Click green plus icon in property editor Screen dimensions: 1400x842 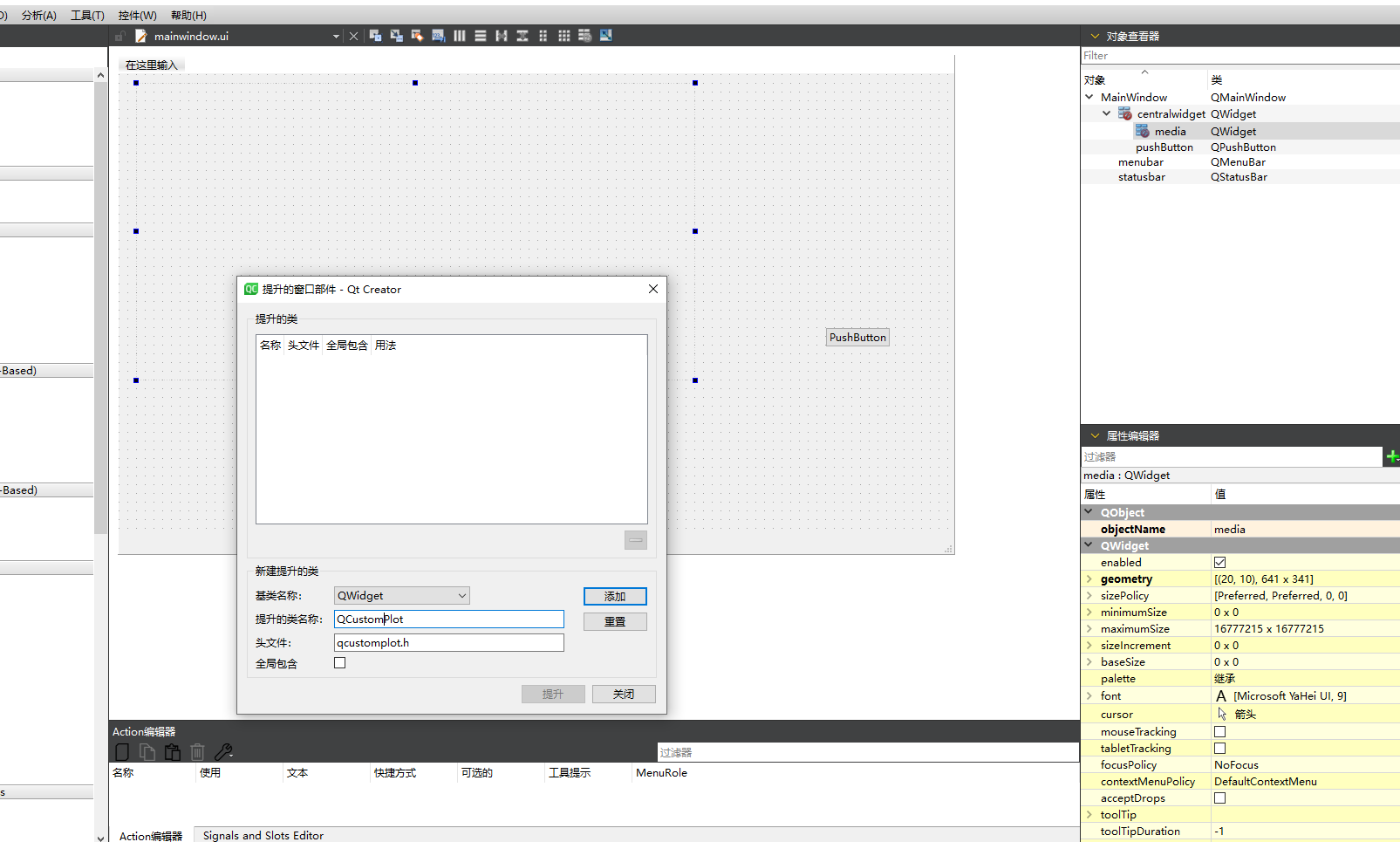[1392, 456]
